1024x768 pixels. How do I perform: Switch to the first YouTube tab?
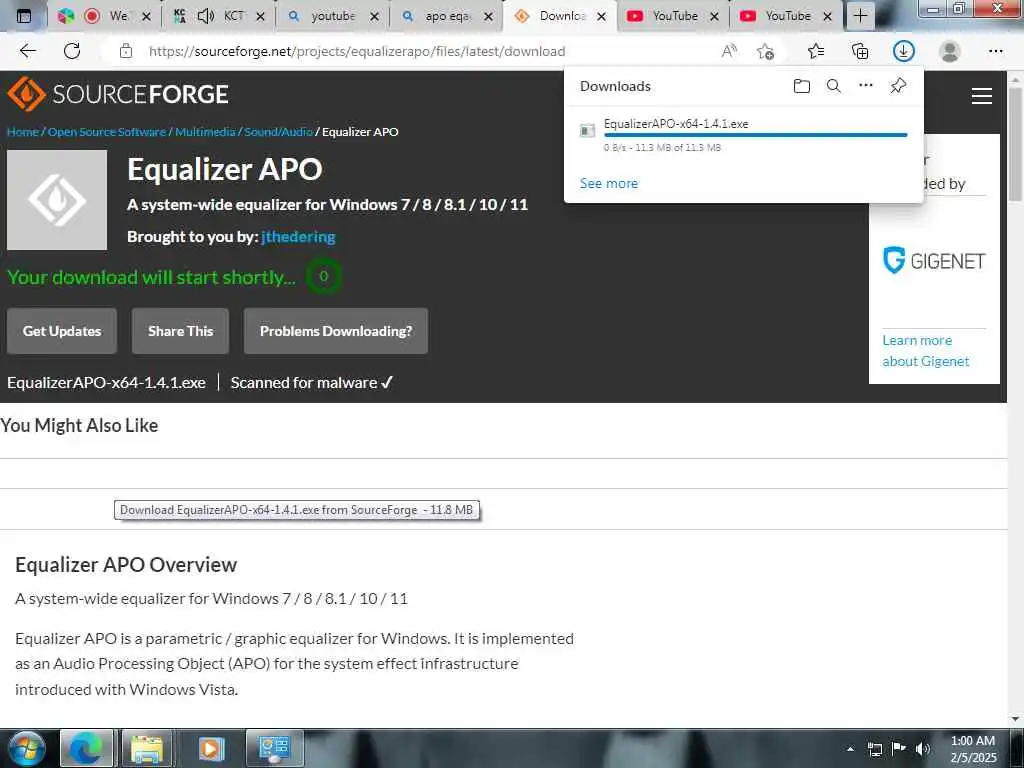[x=675, y=16]
